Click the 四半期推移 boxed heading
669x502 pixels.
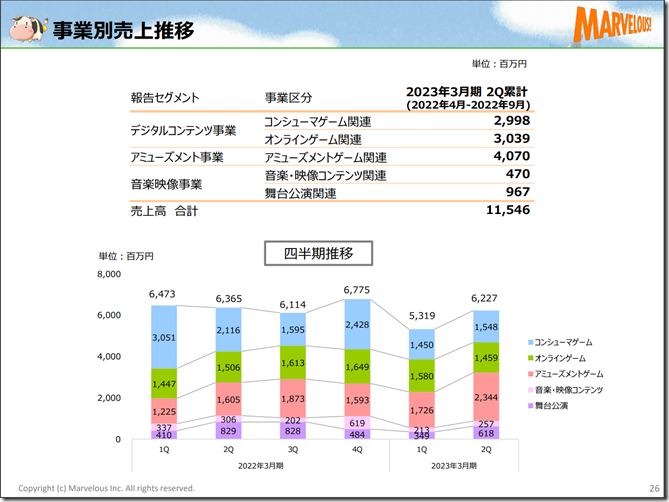(x=318, y=253)
